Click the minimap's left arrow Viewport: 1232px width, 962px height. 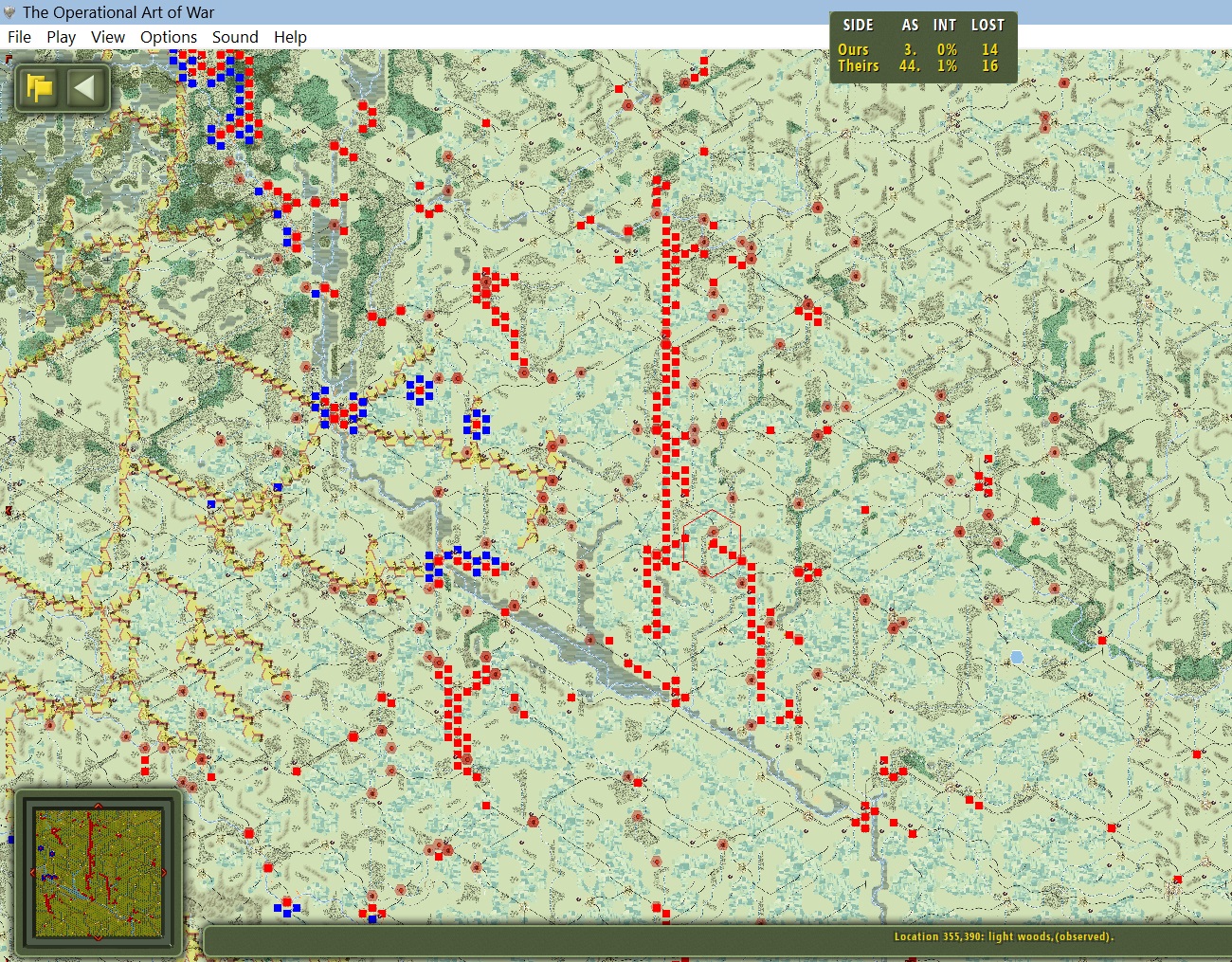pos(33,872)
